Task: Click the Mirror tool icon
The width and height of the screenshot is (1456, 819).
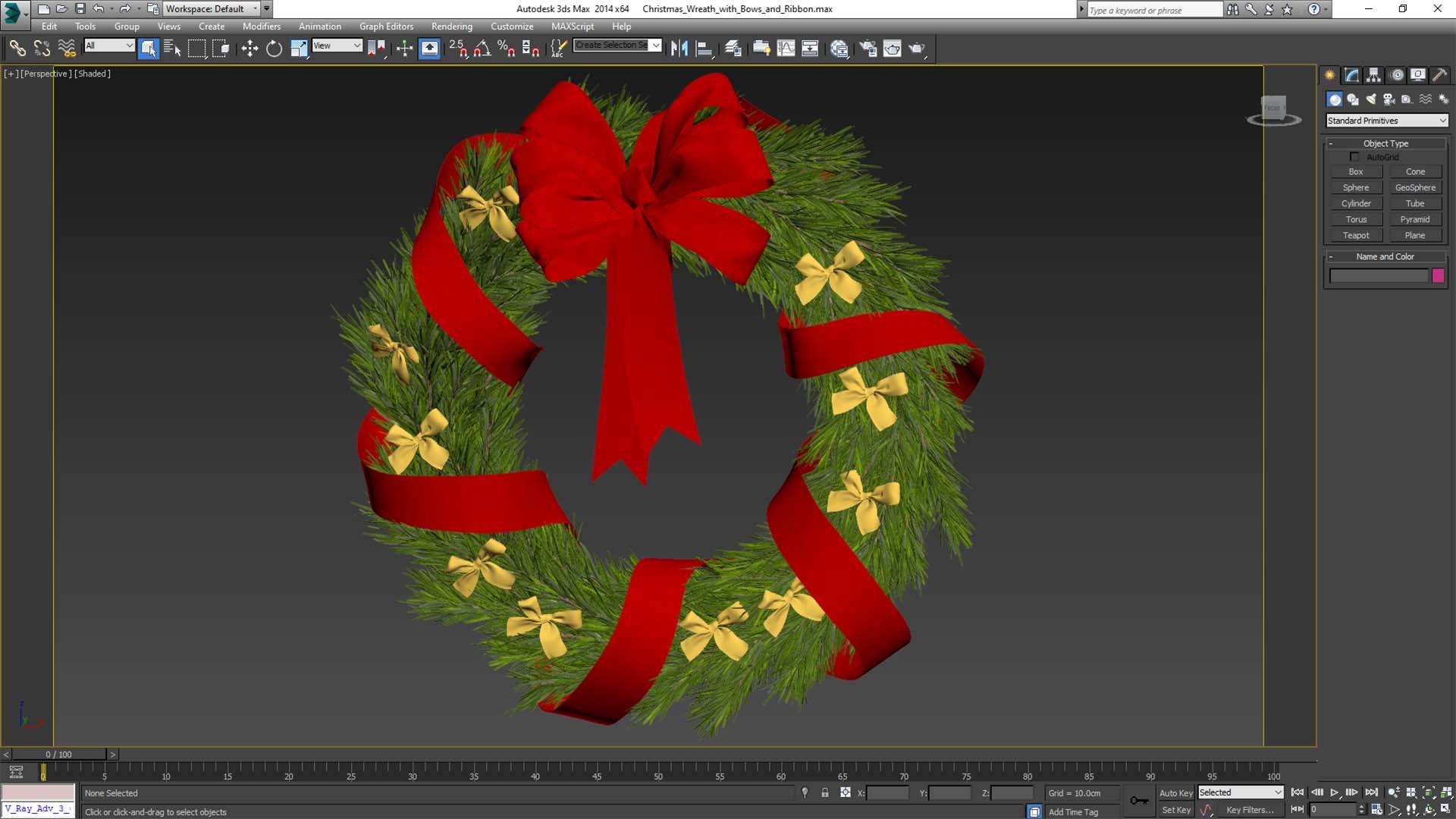Action: pyautogui.click(x=679, y=49)
